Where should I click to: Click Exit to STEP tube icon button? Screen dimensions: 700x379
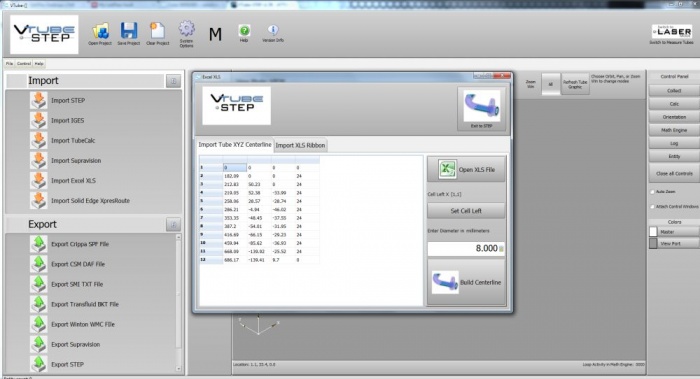(x=481, y=109)
